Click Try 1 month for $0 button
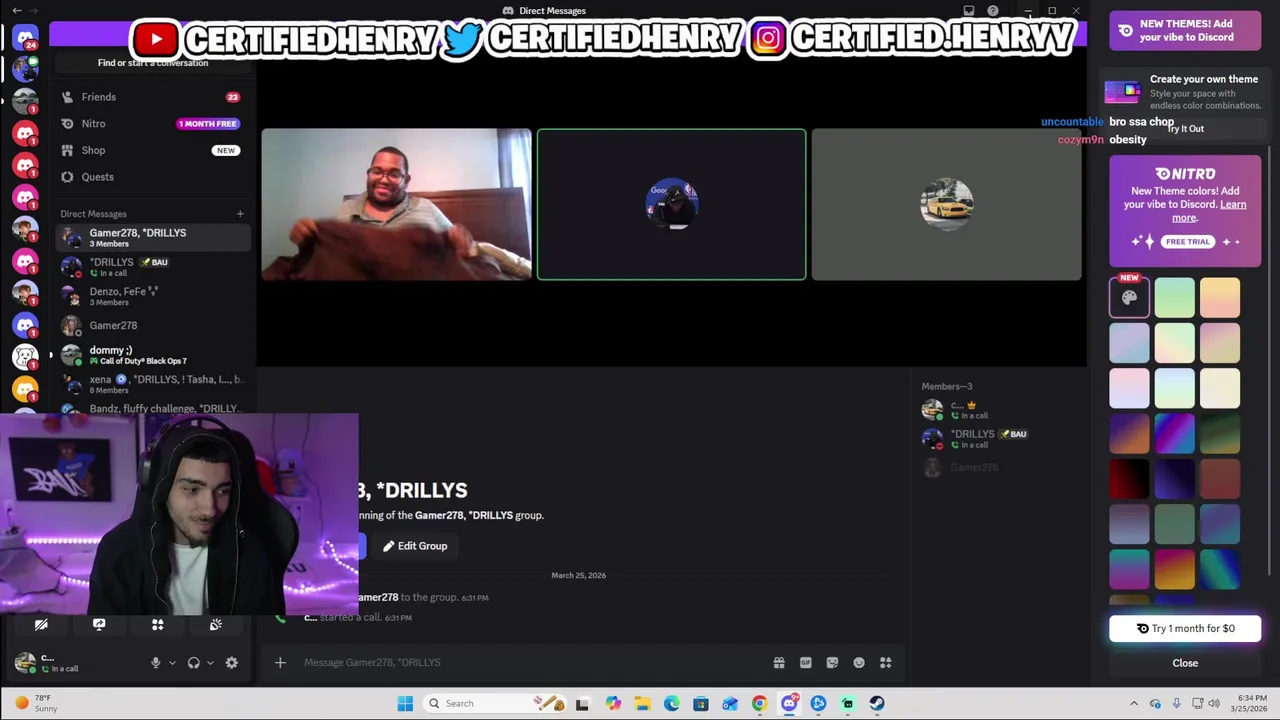 (1185, 628)
